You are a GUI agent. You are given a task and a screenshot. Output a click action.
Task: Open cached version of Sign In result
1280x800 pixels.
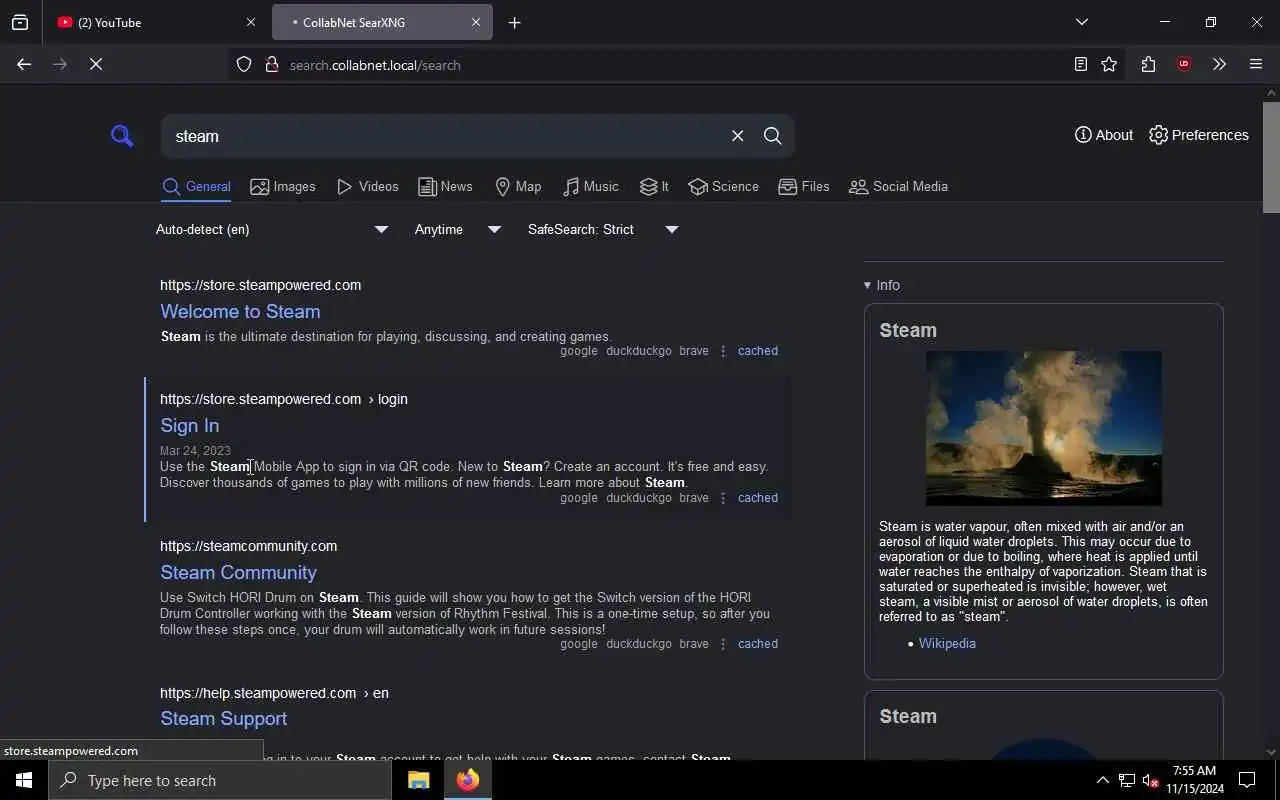click(x=758, y=498)
